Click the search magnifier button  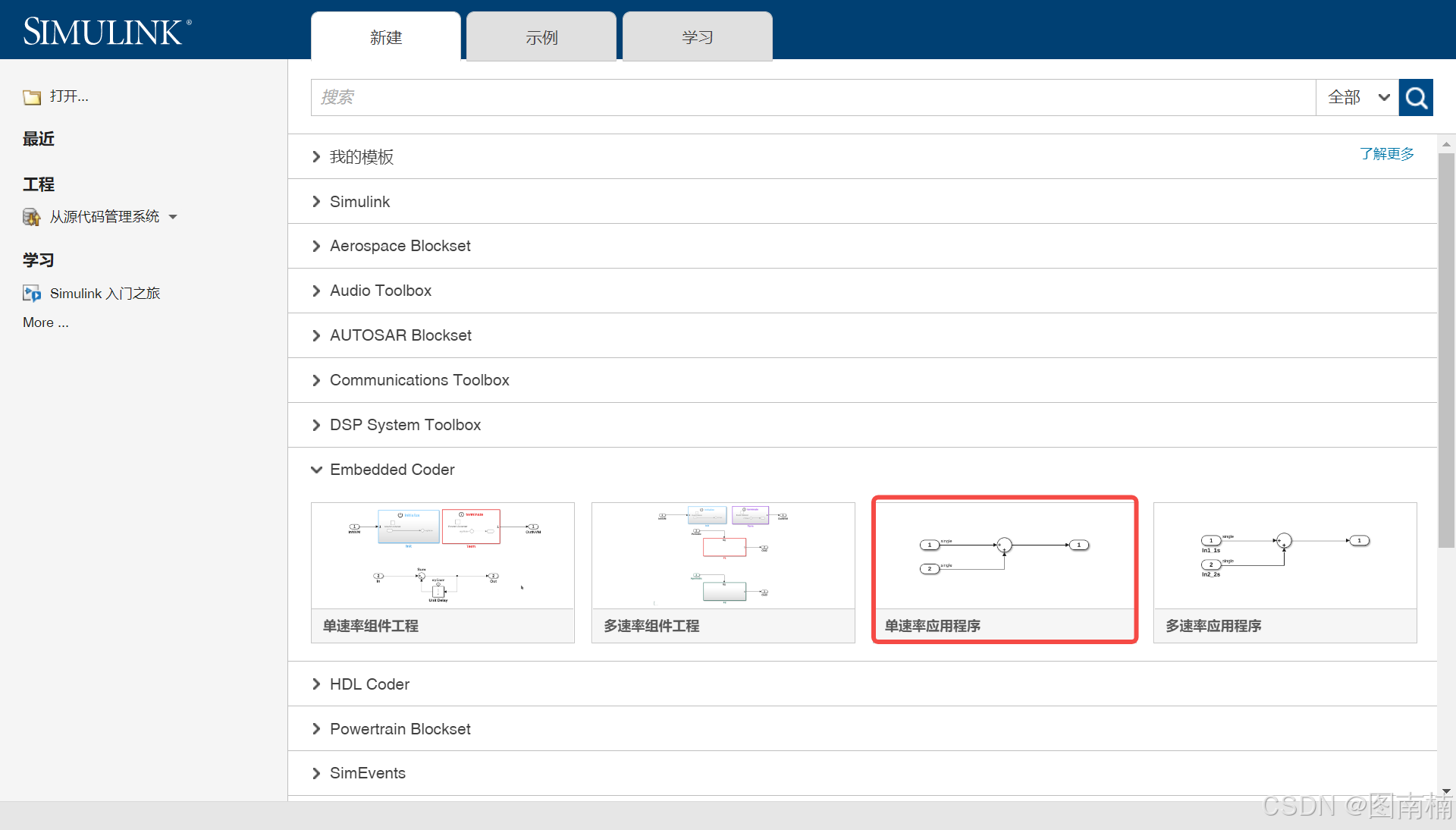[x=1415, y=98]
